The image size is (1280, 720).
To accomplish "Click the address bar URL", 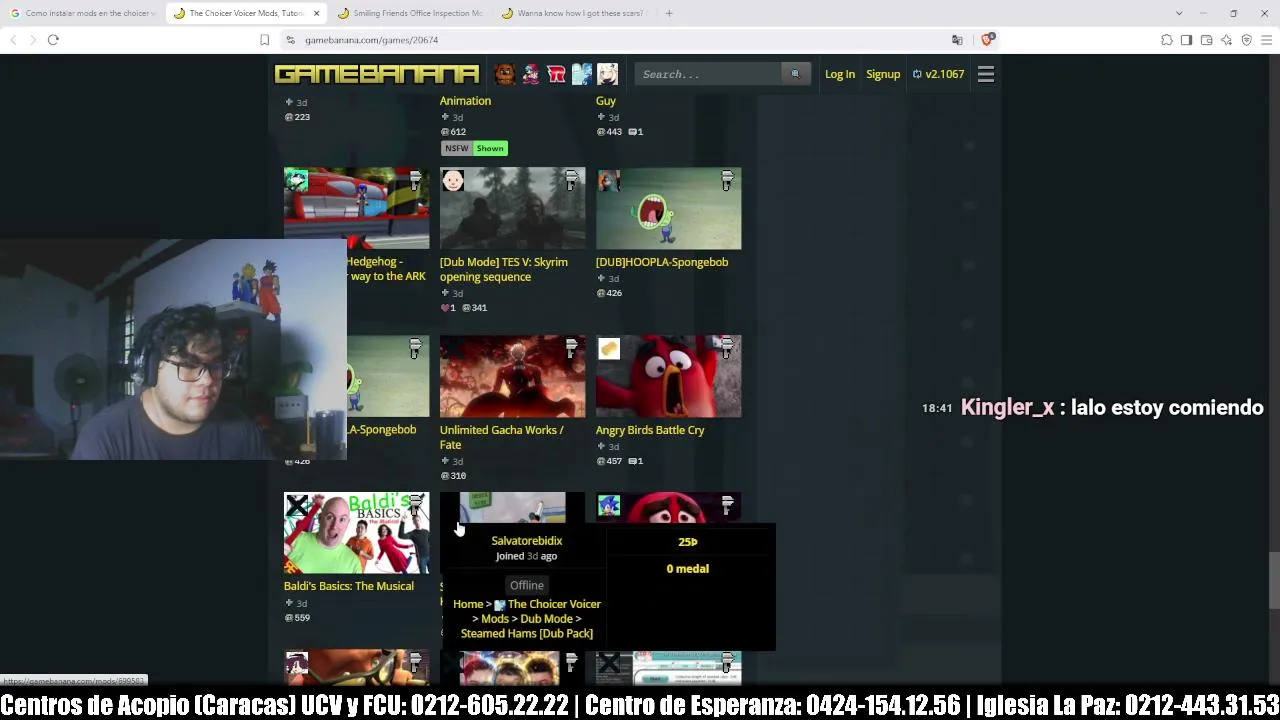I will 371,40.
